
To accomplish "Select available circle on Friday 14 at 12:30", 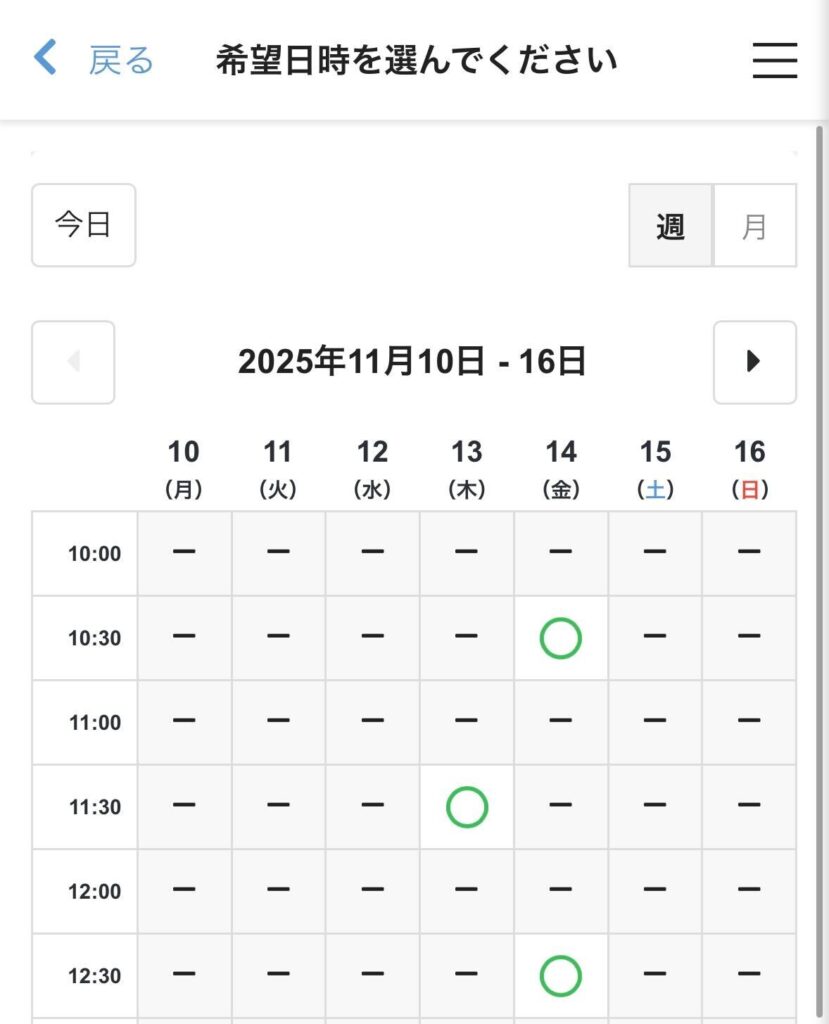I will pyautogui.click(x=561, y=976).
